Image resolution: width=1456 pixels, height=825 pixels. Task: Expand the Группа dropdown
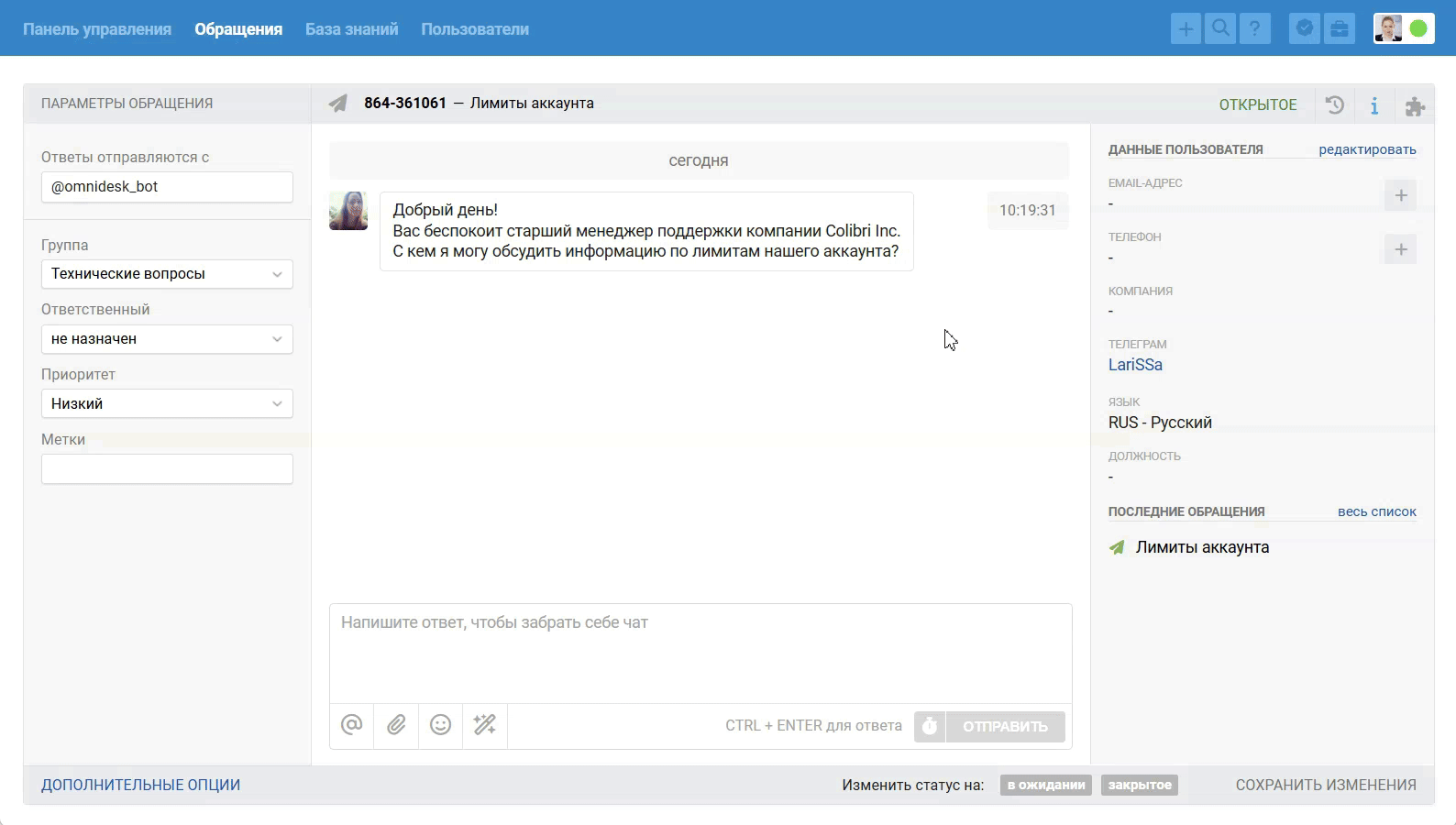point(167,274)
